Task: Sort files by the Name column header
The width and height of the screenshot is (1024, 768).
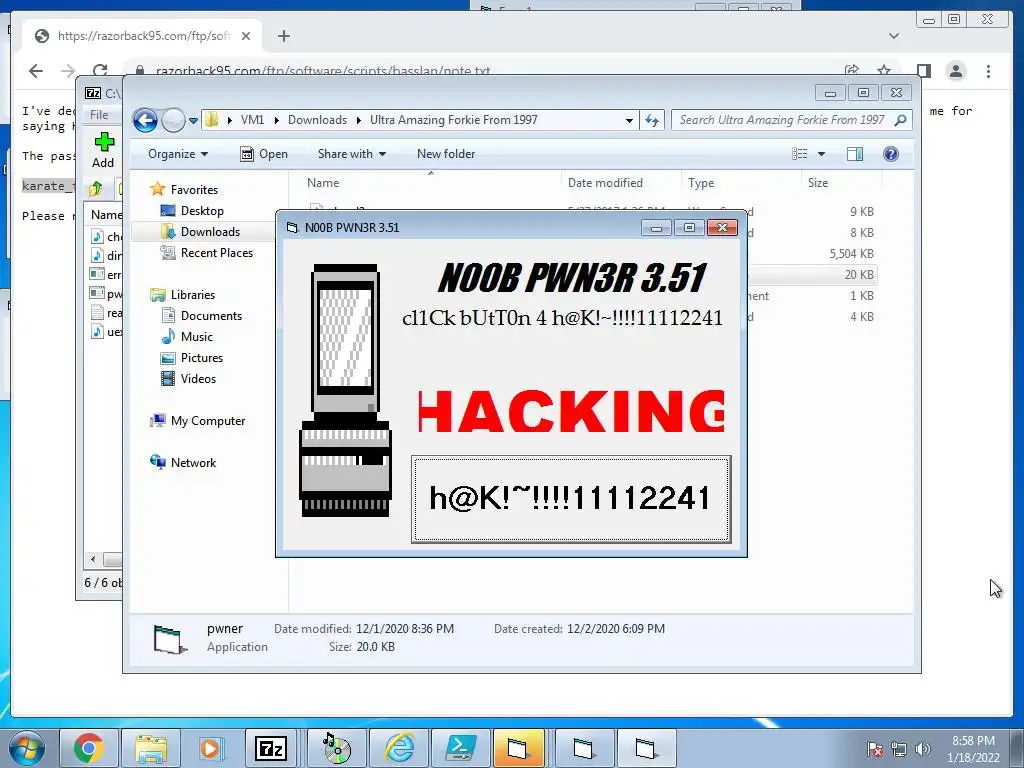Action: (430, 184)
